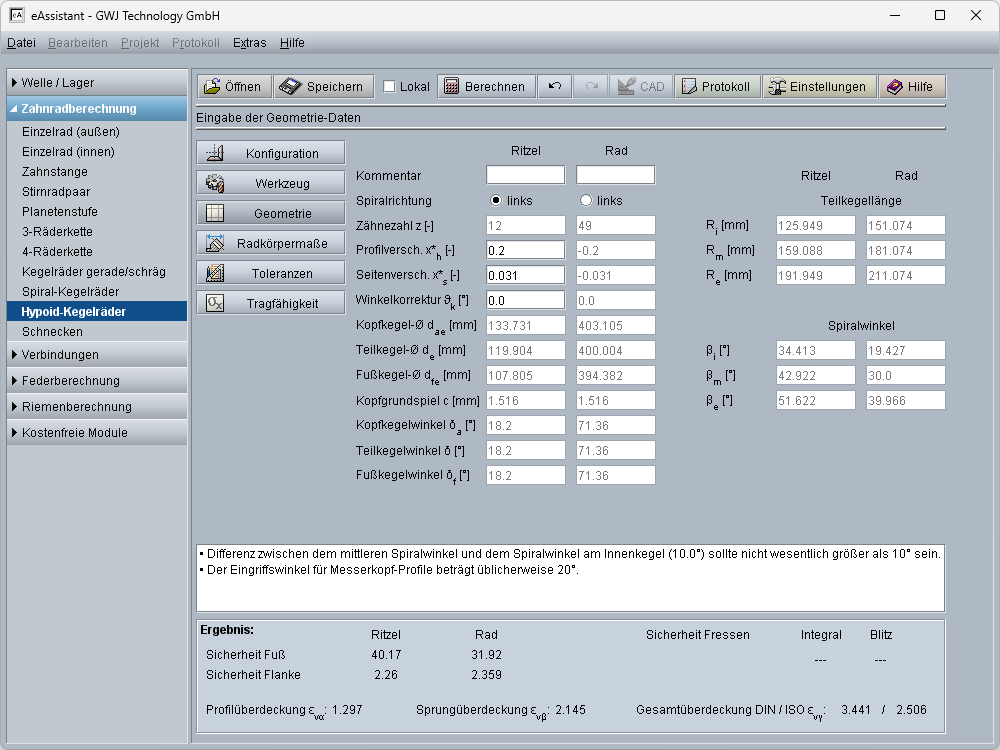
Task: Enable the Lokal checkbox
Action: pyautogui.click(x=390, y=87)
